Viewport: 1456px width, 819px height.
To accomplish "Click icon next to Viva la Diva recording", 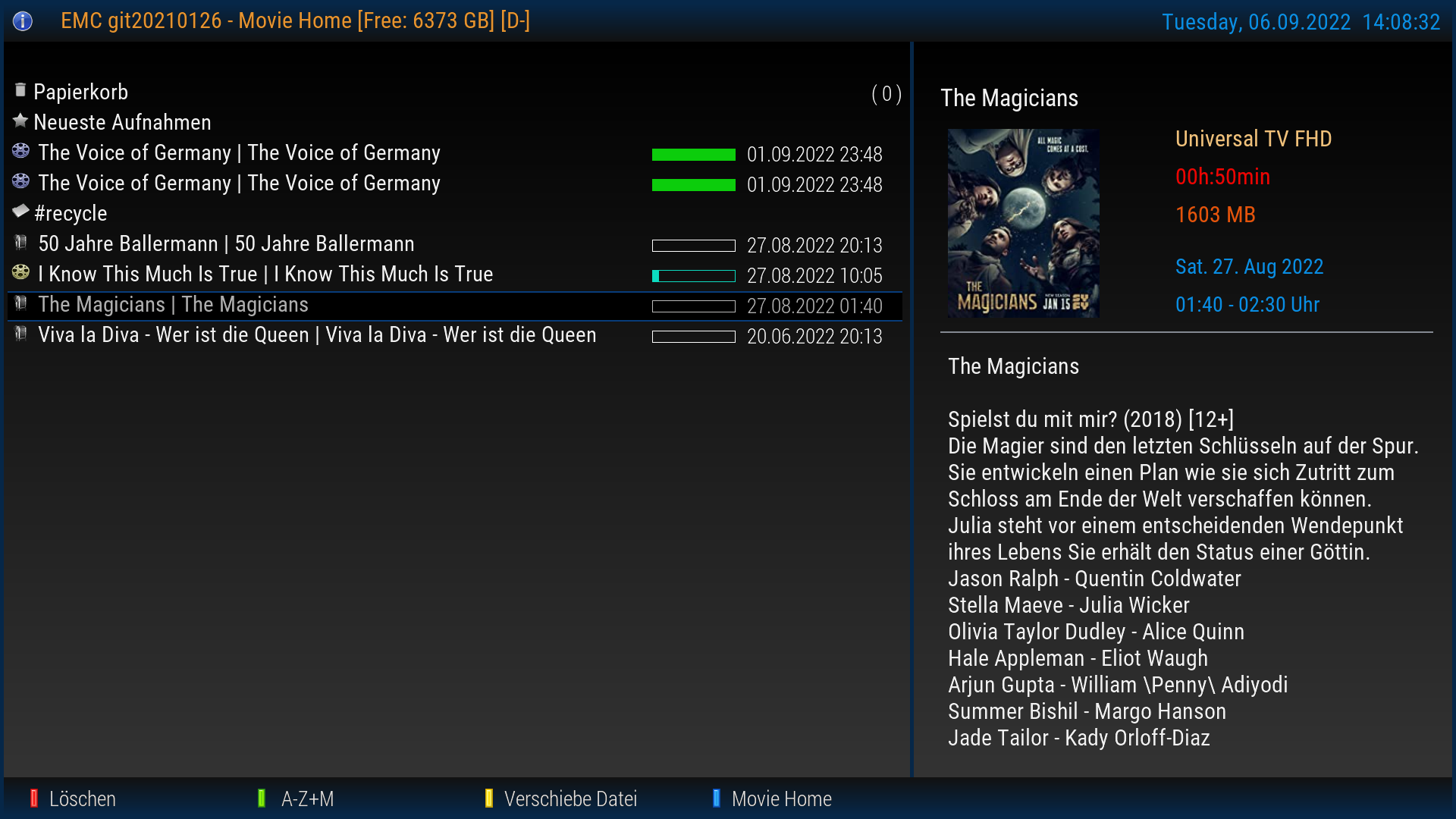I will [20, 333].
